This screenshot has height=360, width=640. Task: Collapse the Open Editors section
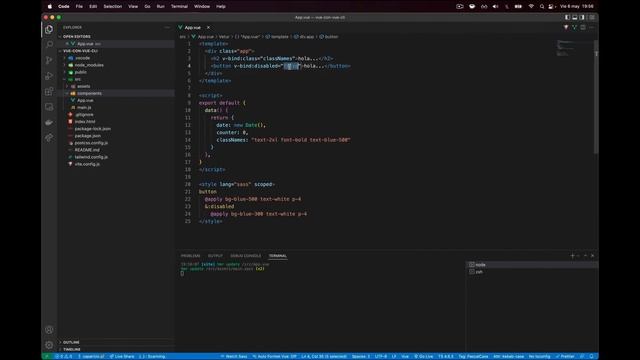(76, 37)
